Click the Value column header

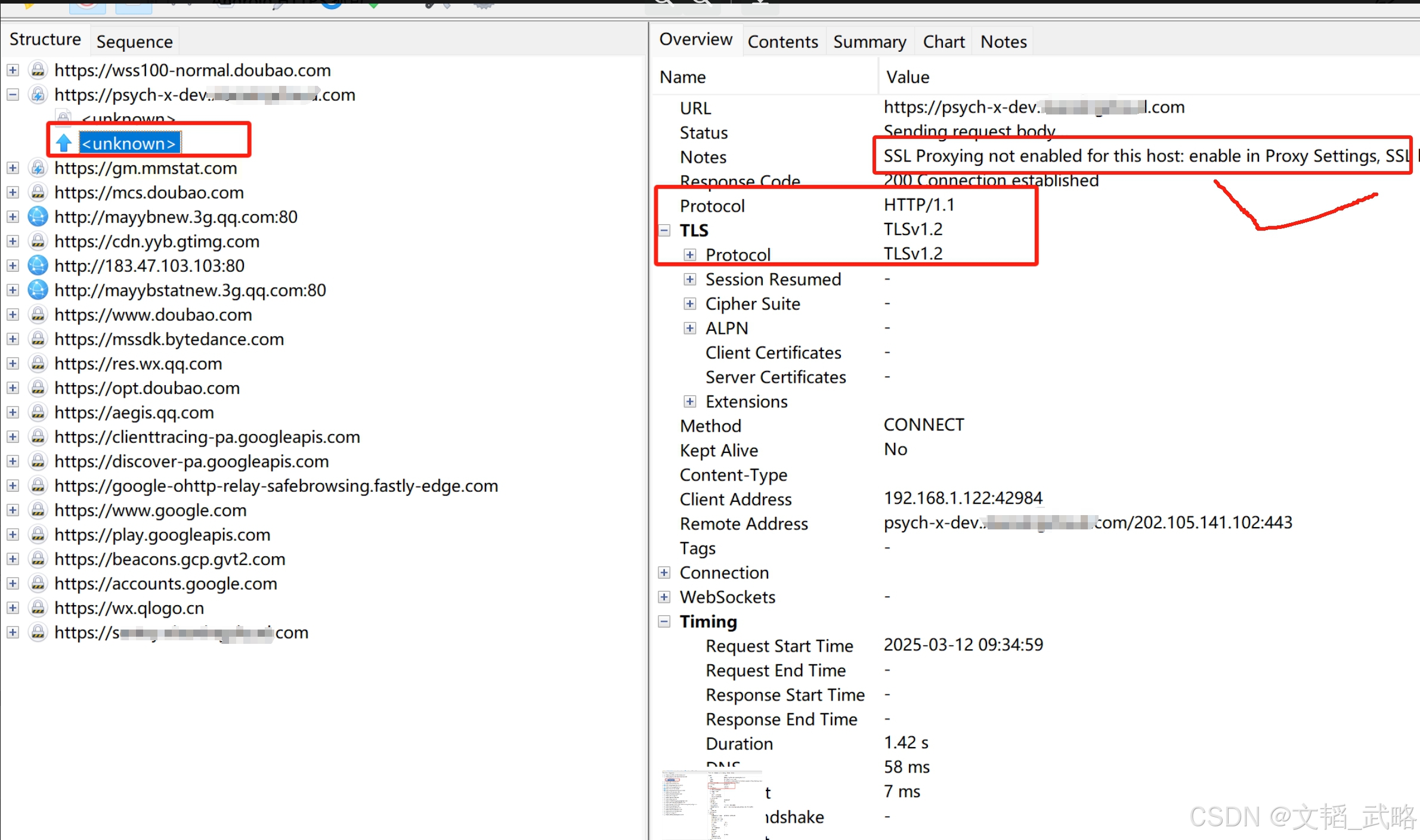pyautogui.click(x=907, y=78)
